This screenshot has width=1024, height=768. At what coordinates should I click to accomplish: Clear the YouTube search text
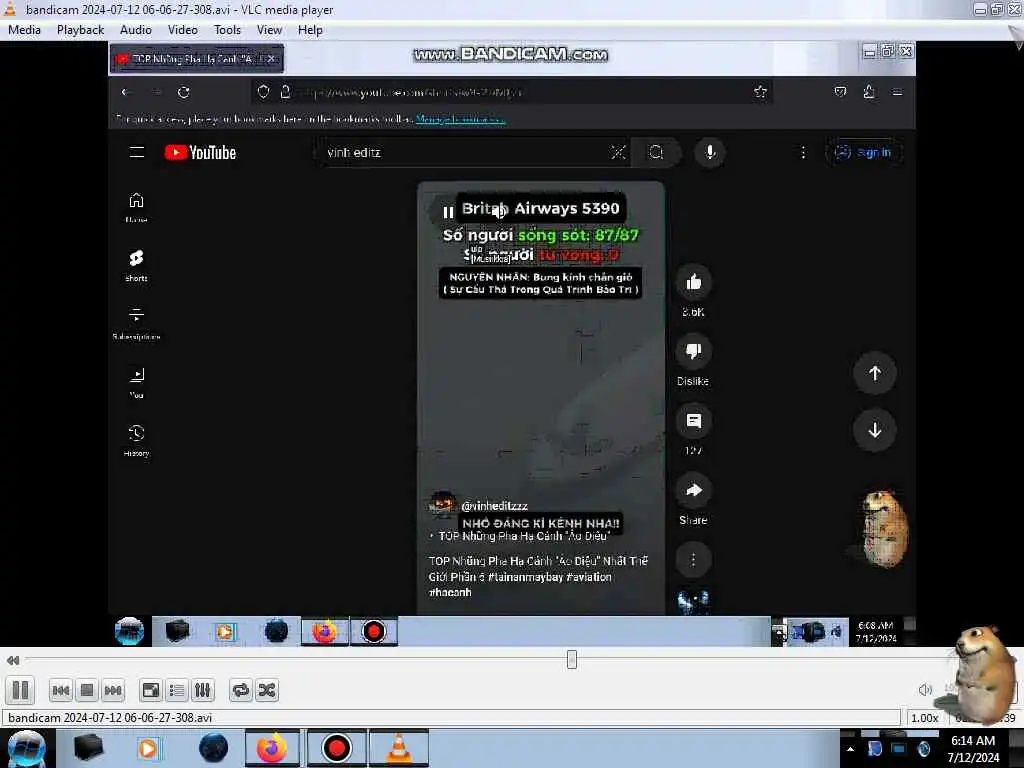click(618, 152)
